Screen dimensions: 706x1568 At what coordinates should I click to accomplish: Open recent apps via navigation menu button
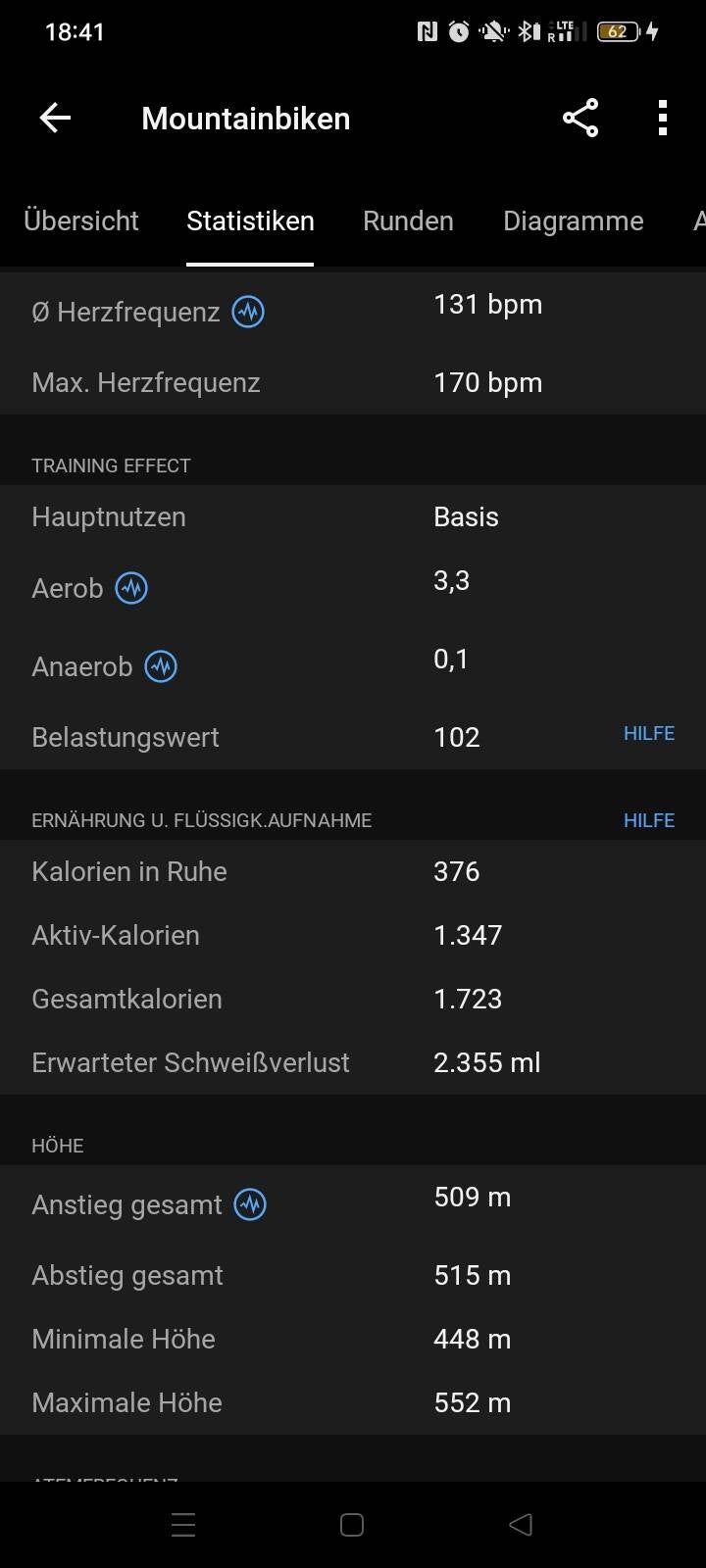pos(183,1525)
